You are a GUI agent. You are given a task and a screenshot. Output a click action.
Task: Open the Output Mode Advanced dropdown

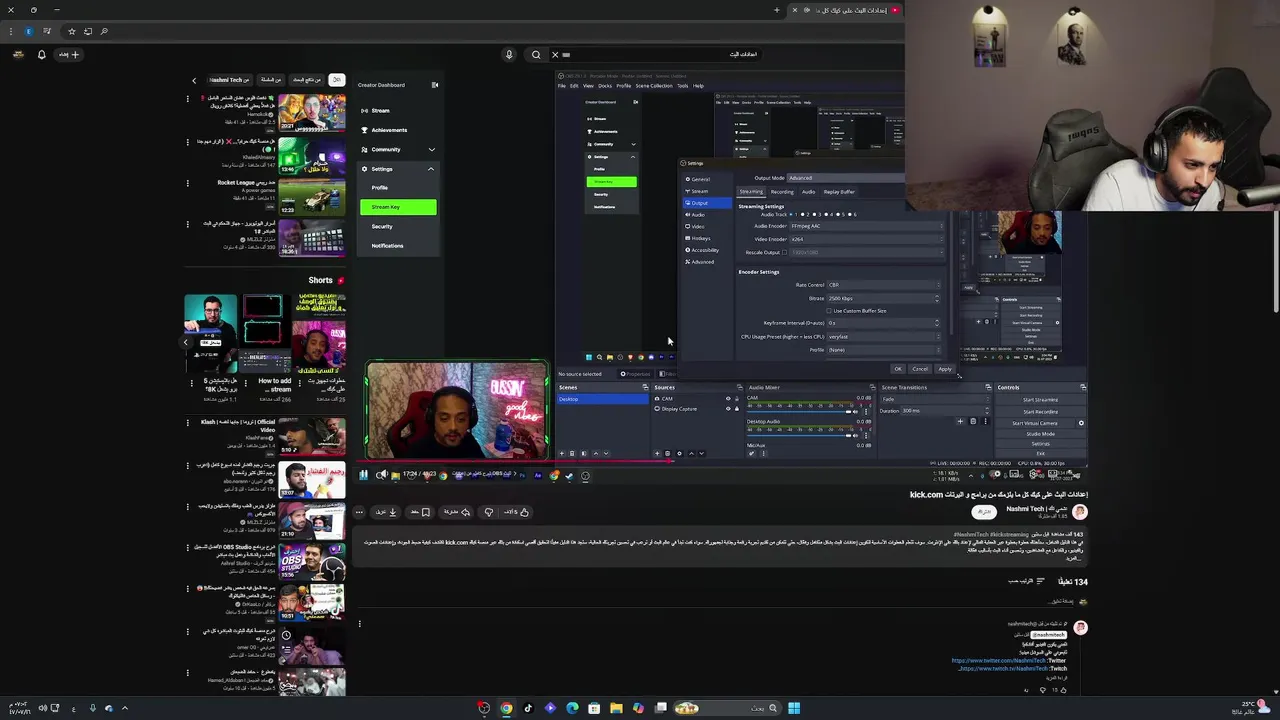[845, 178]
